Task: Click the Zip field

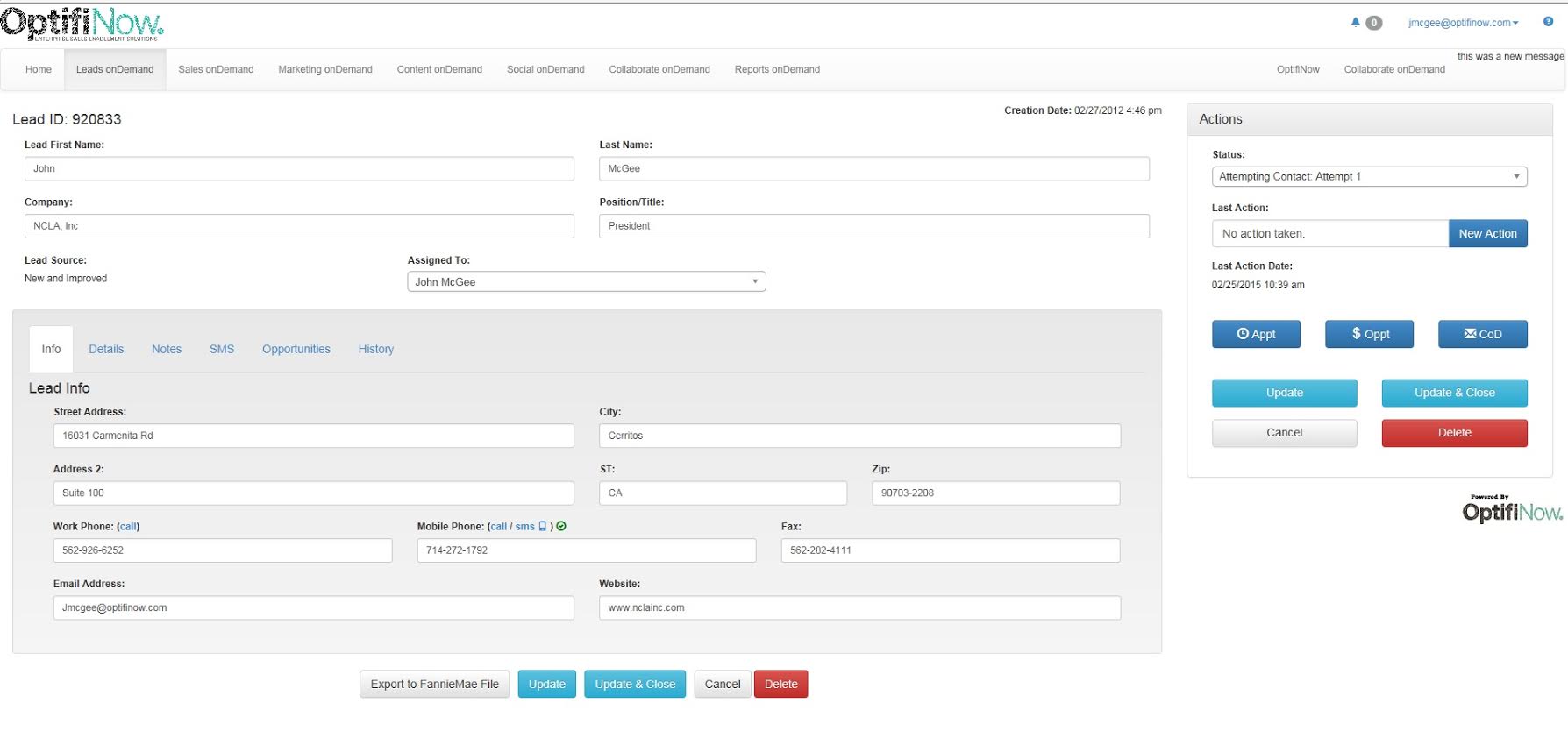Action: pyautogui.click(x=996, y=493)
